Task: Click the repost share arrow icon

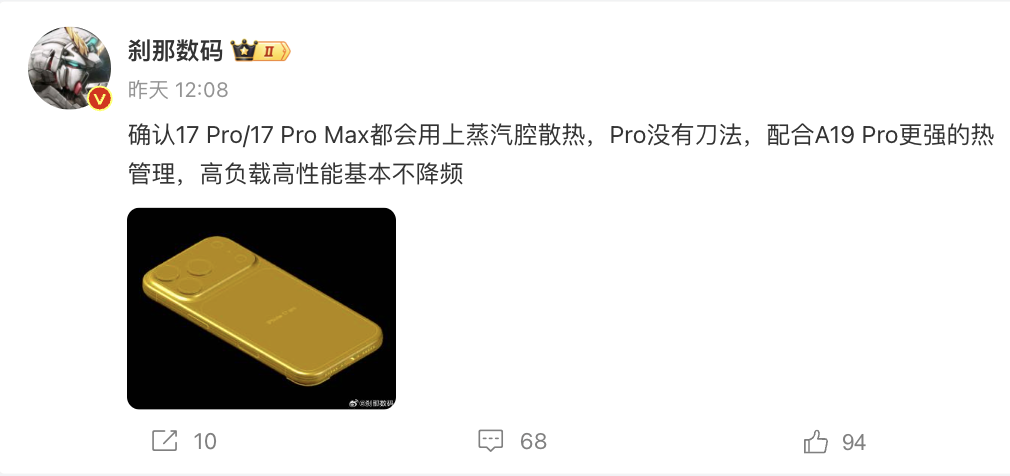Action: 164,441
